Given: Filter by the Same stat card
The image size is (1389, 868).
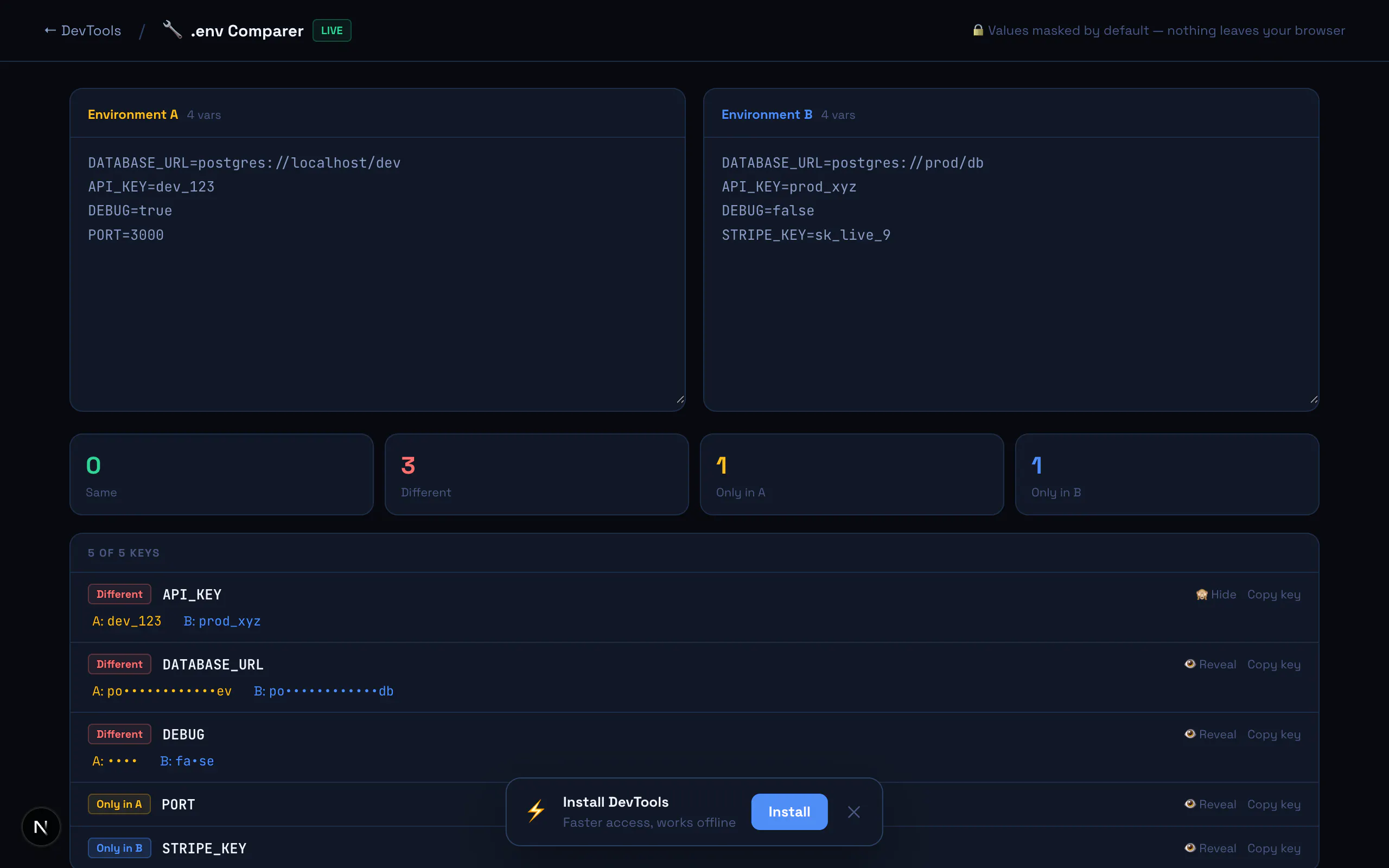Looking at the screenshot, I should pyautogui.click(x=221, y=474).
